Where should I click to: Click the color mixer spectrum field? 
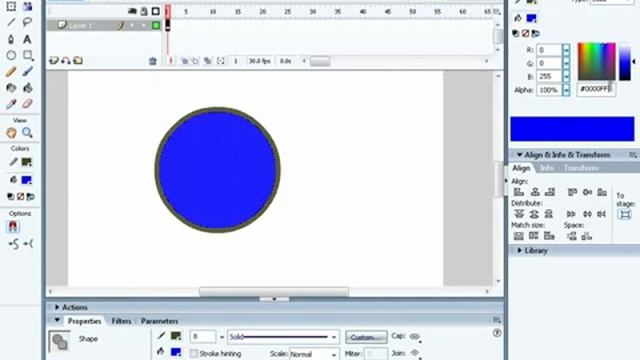[596, 61]
